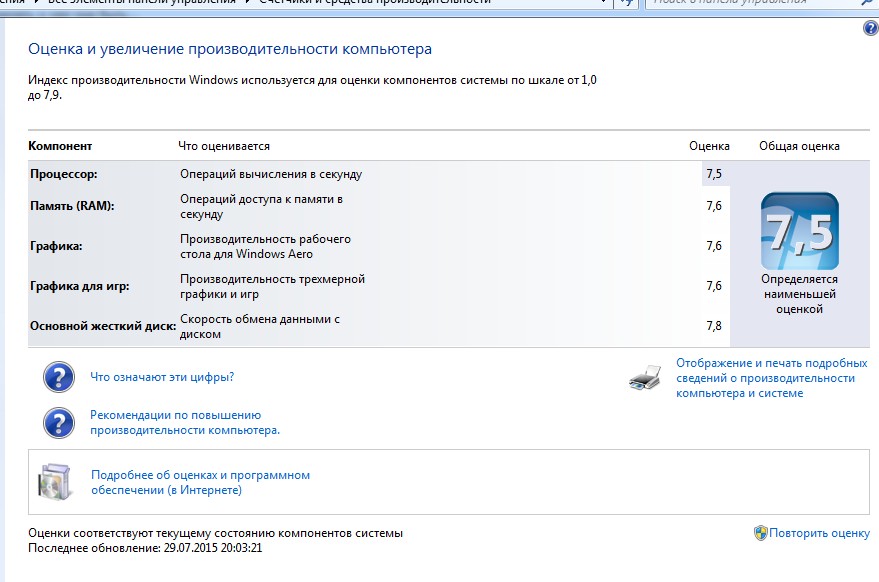Open 'Рекомендации по повышению производительности компьютера' link
The image size is (879, 582).
pyautogui.click(x=184, y=423)
